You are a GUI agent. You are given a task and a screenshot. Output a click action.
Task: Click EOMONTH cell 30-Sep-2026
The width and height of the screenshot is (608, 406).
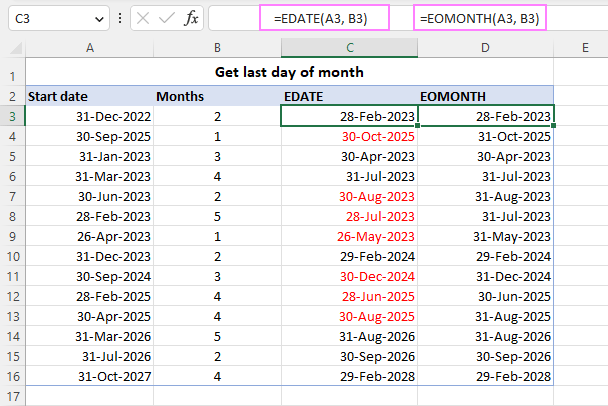(485, 356)
